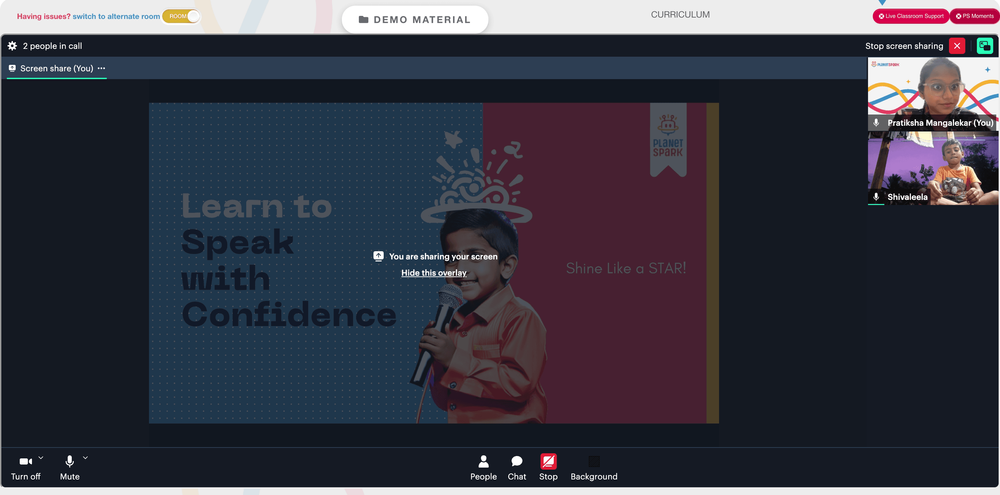Expand camera options chevron
The width and height of the screenshot is (1000, 495).
pos(41,457)
